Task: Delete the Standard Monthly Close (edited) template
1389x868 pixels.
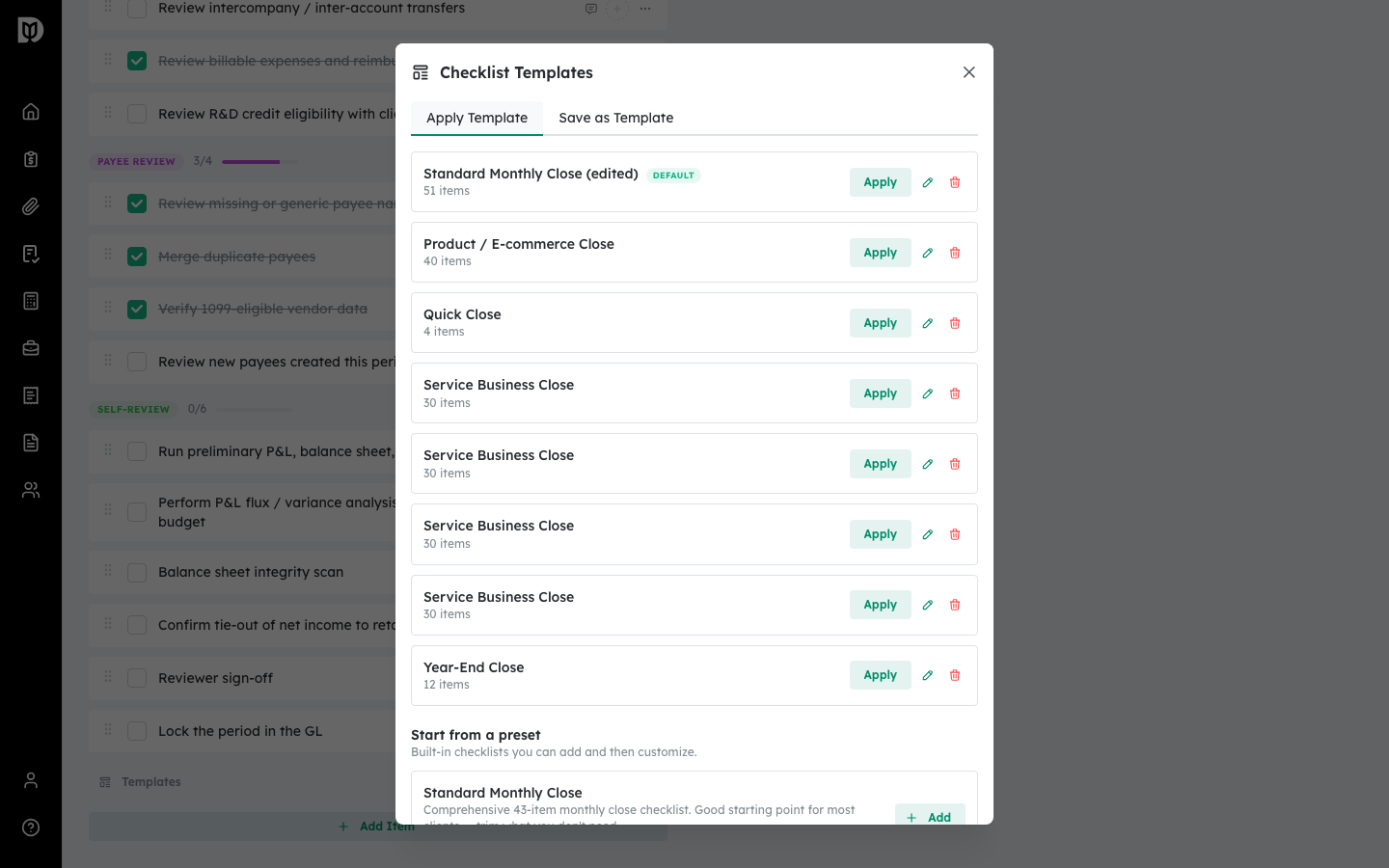Action: (x=955, y=182)
